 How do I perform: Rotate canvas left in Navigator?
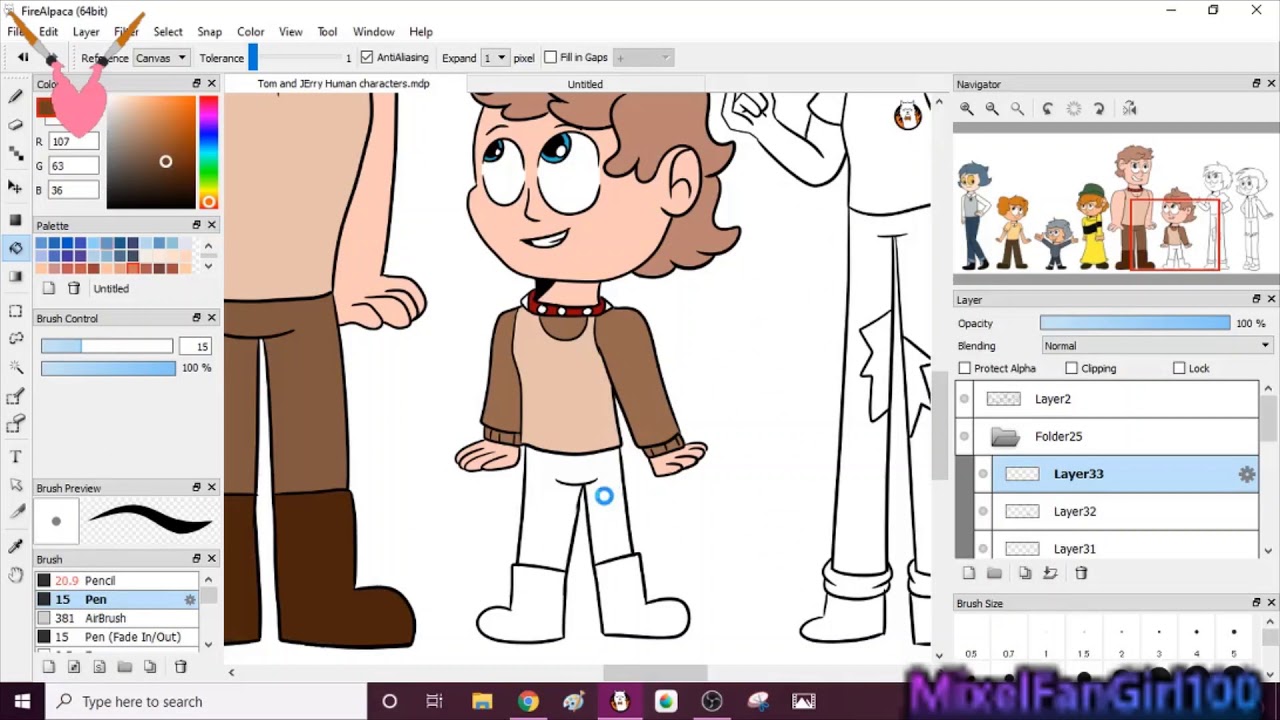tap(1048, 108)
